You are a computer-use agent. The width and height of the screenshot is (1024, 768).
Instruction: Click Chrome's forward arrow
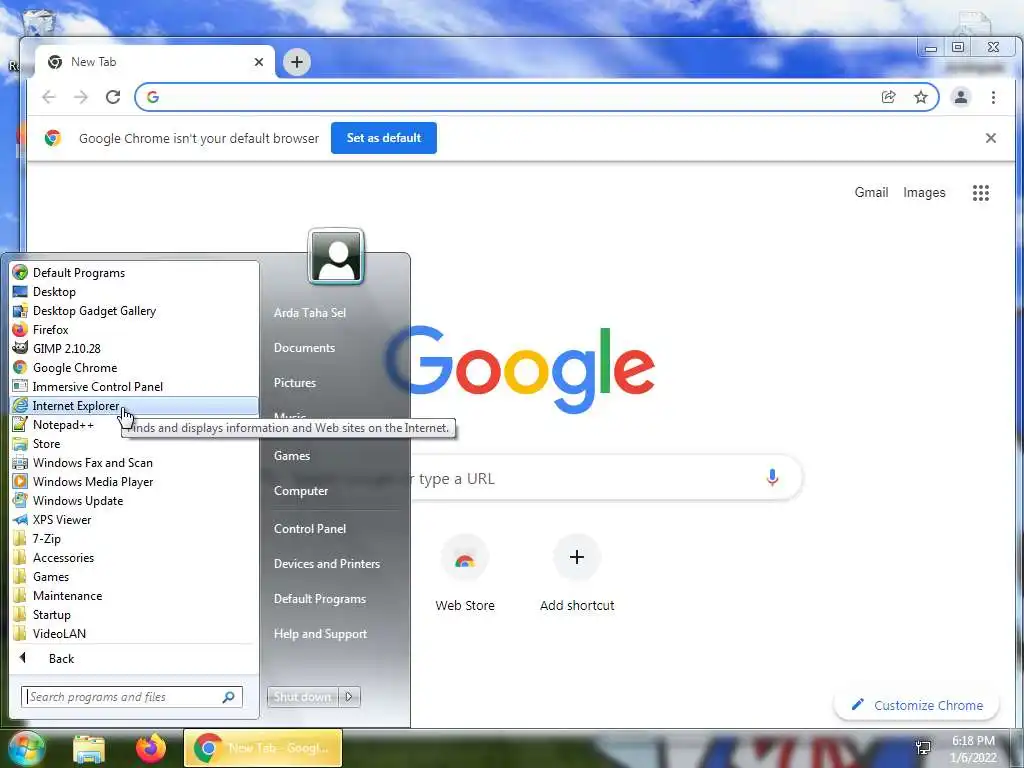coord(81,97)
